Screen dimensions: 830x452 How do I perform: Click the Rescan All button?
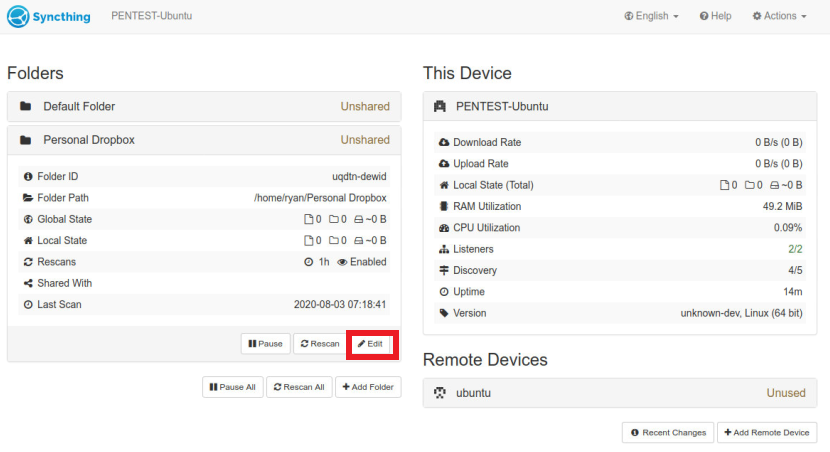tap(299, 387)
